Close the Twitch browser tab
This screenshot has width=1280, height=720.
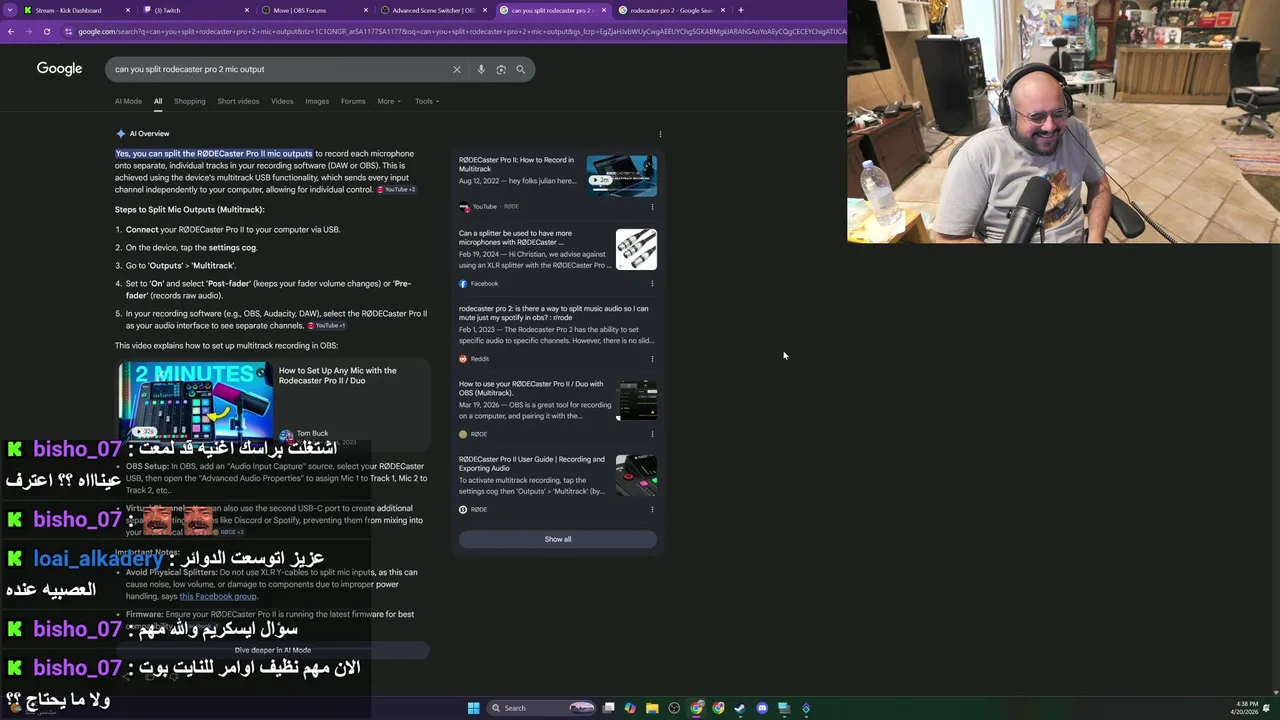click(247, 10)
